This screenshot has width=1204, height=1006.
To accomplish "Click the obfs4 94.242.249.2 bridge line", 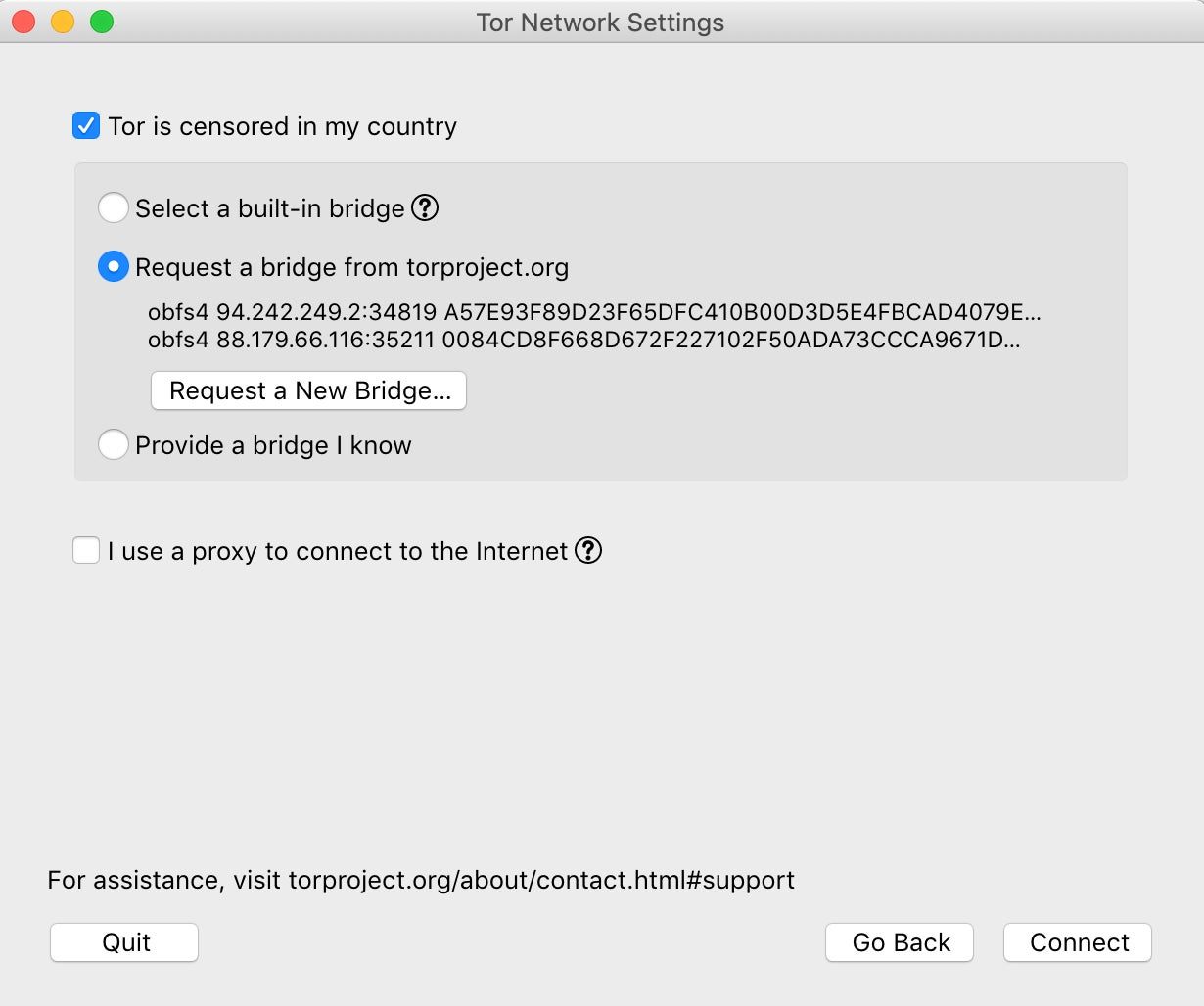I will tap(594, 313).
